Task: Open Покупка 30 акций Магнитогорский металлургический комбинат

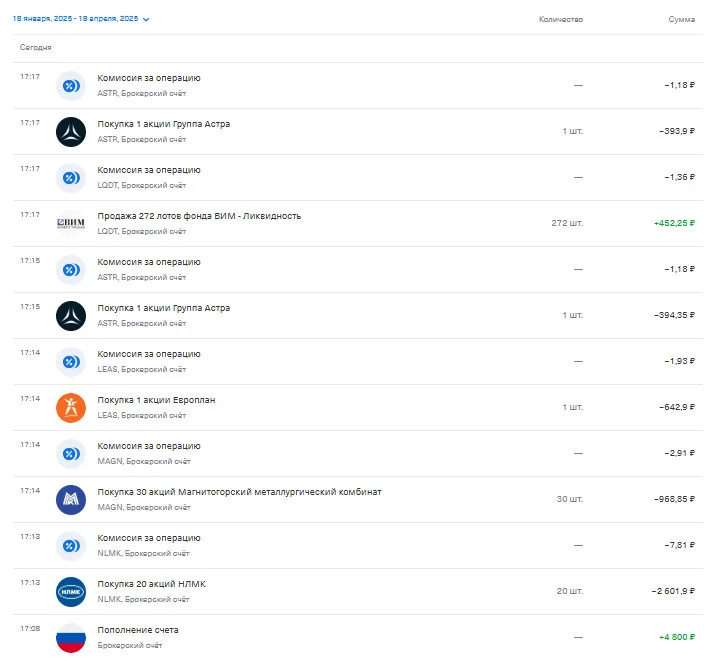Action: [x=358, y=500]
